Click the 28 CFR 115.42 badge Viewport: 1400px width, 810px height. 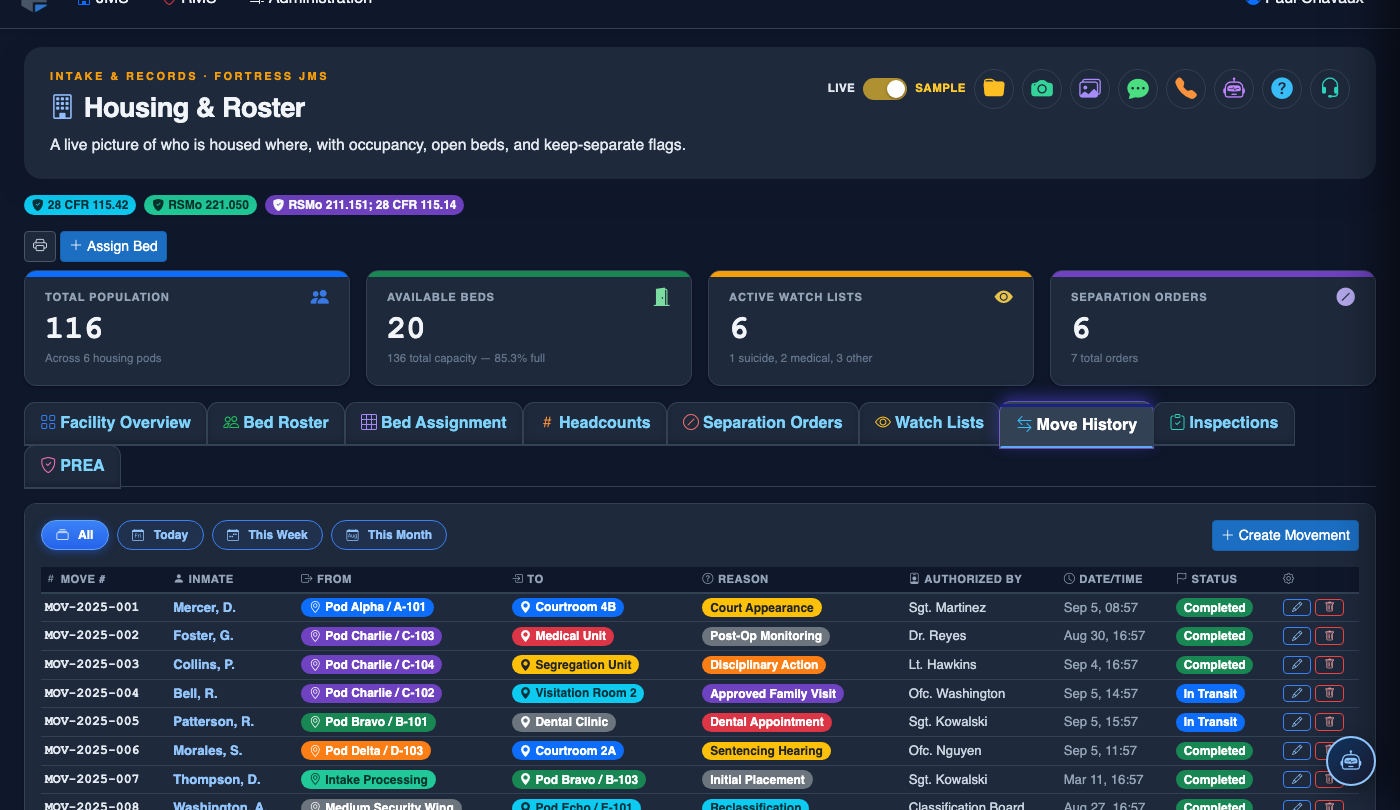pyautogui.click(x=80, y=205)
